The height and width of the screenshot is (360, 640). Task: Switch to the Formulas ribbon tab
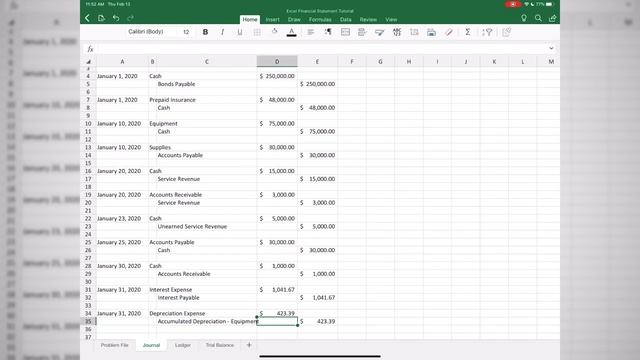pyautogui.click(x=320, y=19)
